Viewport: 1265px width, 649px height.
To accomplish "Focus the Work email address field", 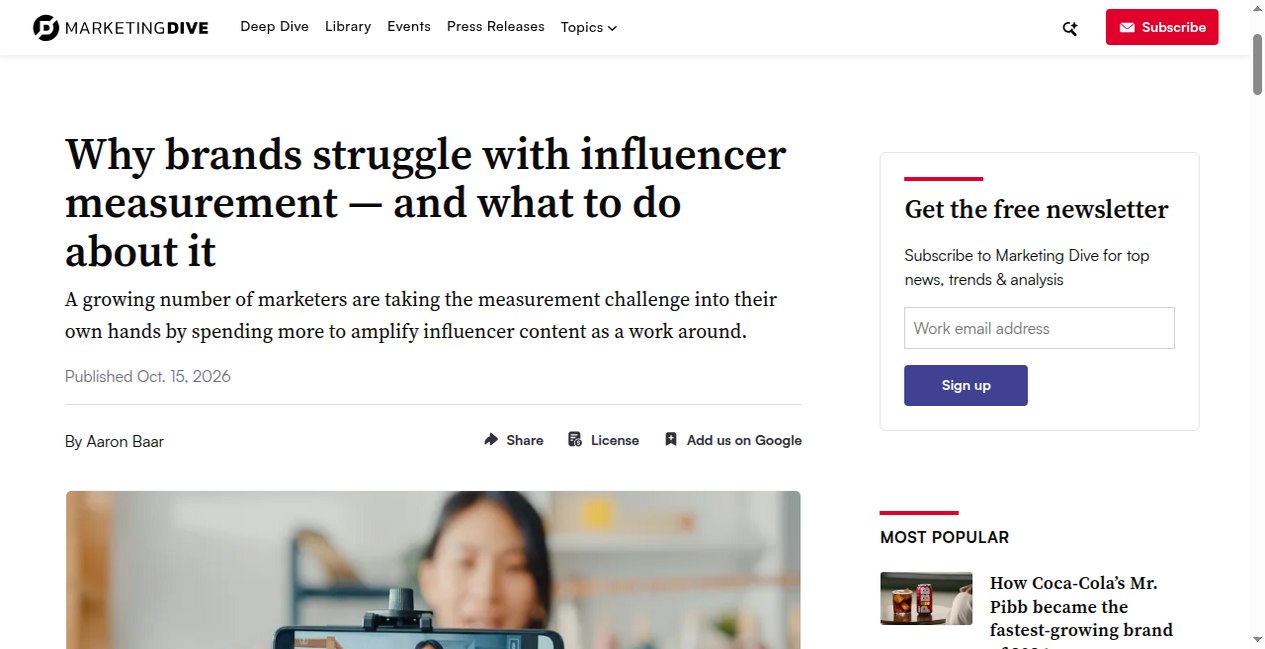I will [1039, 328].
